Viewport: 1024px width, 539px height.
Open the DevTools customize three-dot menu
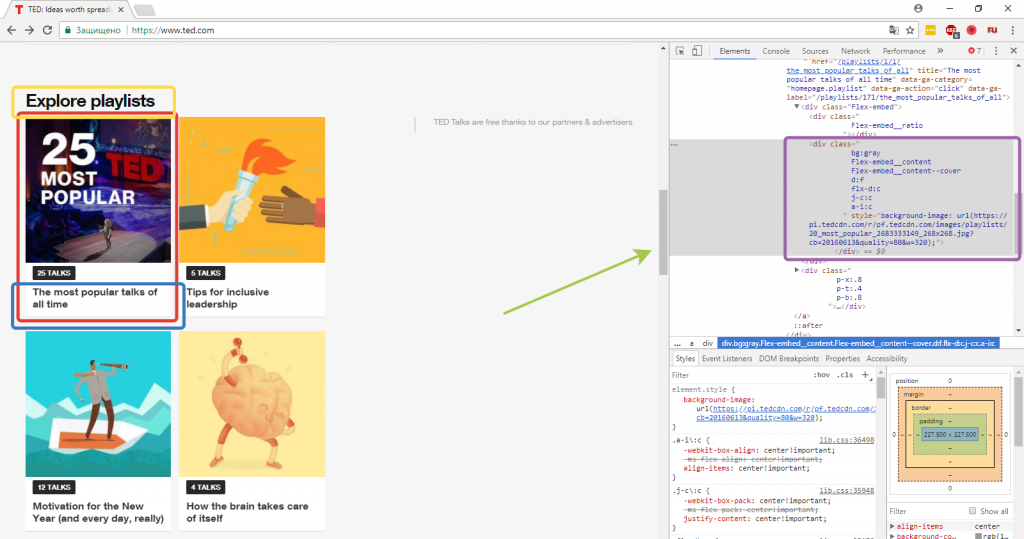click(996, 51)
